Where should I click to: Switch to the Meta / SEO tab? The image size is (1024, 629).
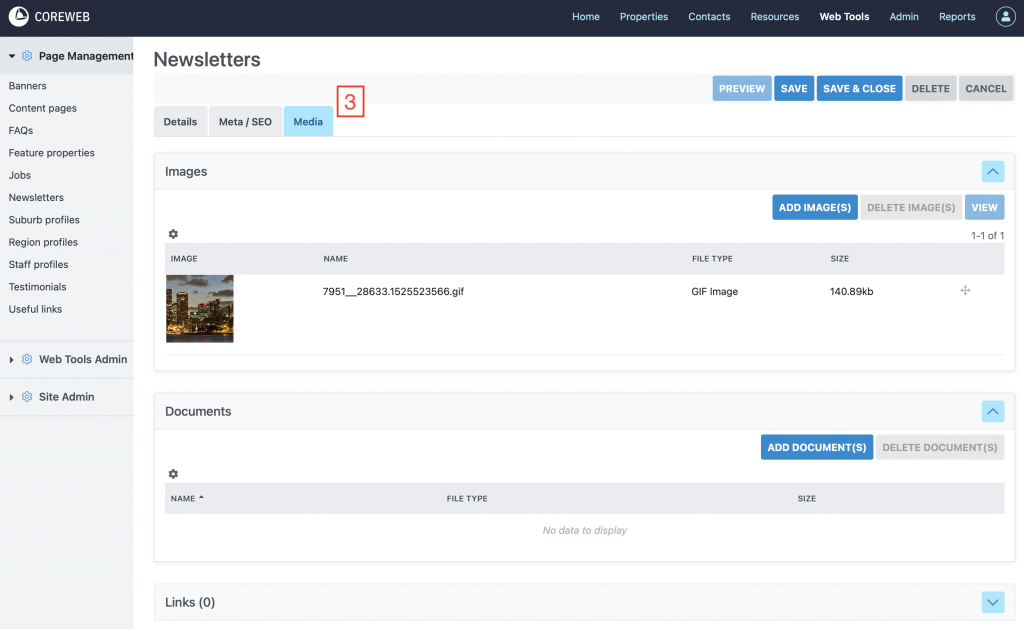[245, 122]
